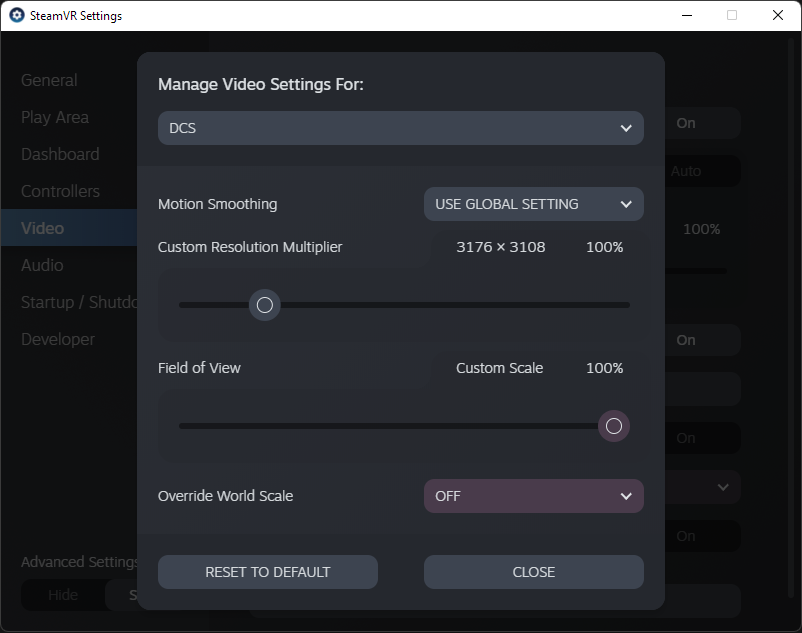The image size is (802, 633).
Task: Click the Custom Resolution Multiplier label
Action: (x=250, y=247)
